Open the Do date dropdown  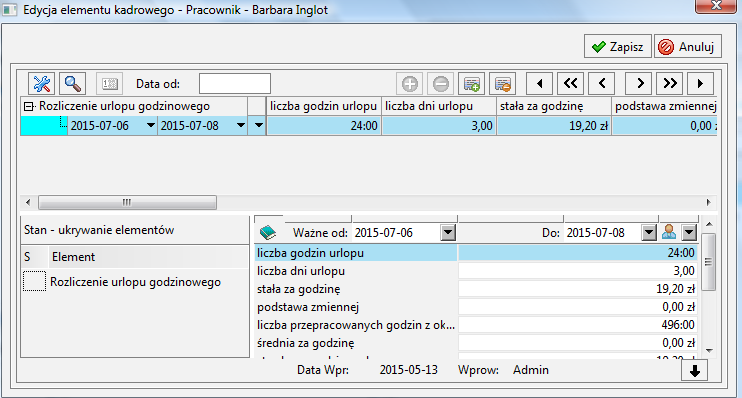click(649, 233)
